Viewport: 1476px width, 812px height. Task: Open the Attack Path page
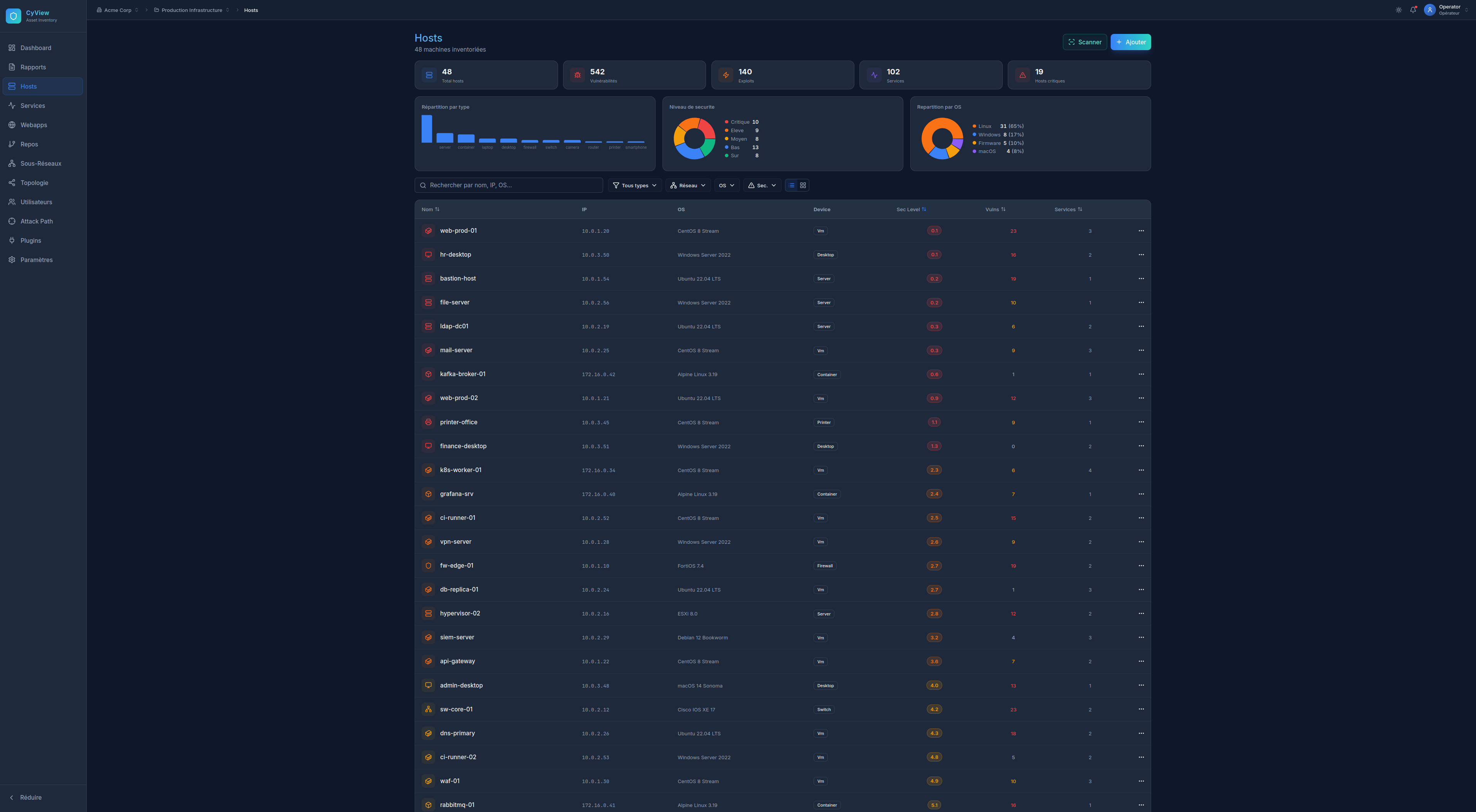point(37,221)
